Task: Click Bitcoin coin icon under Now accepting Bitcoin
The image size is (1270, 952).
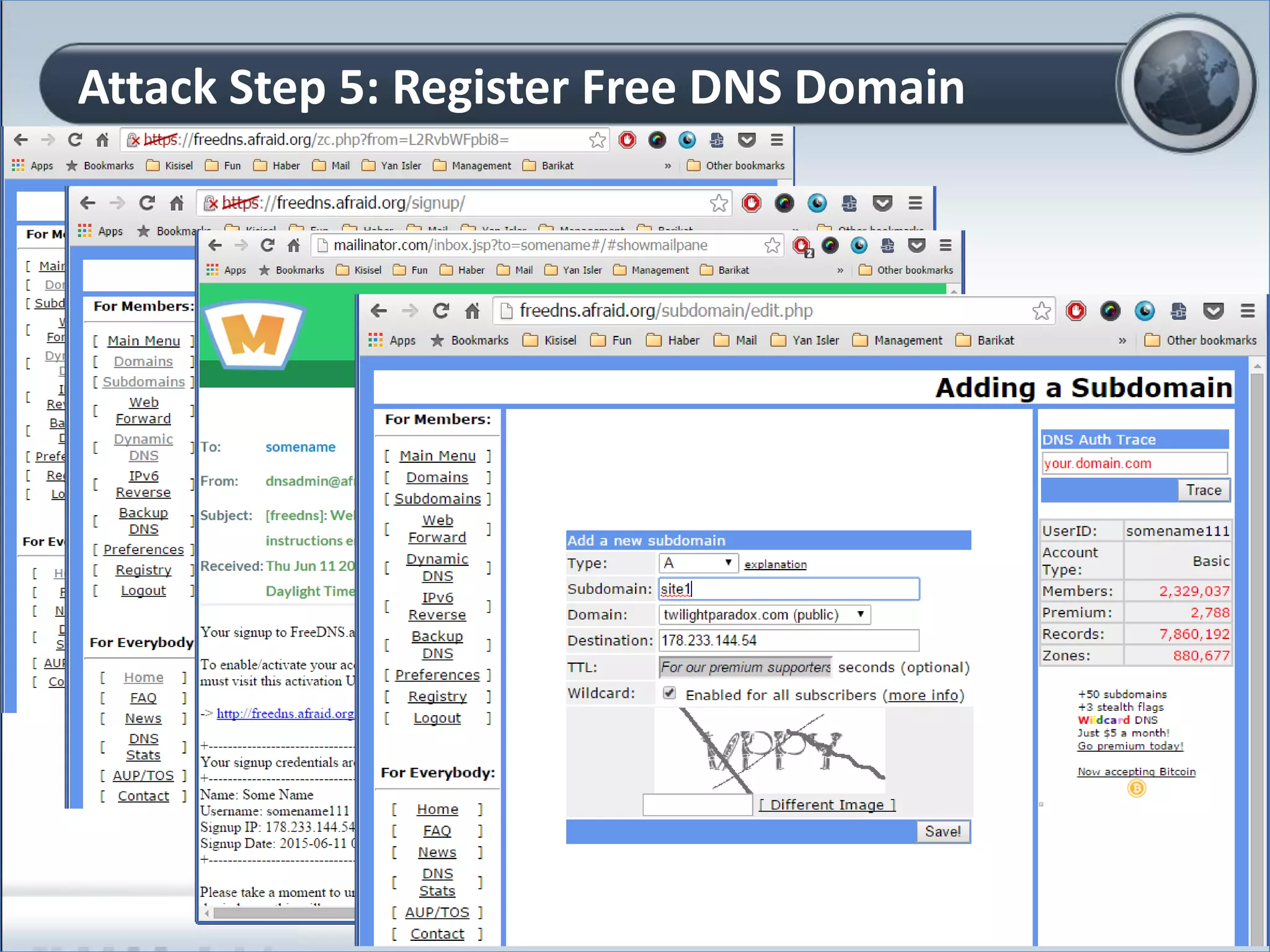Action: click(x=1136, y=788)
